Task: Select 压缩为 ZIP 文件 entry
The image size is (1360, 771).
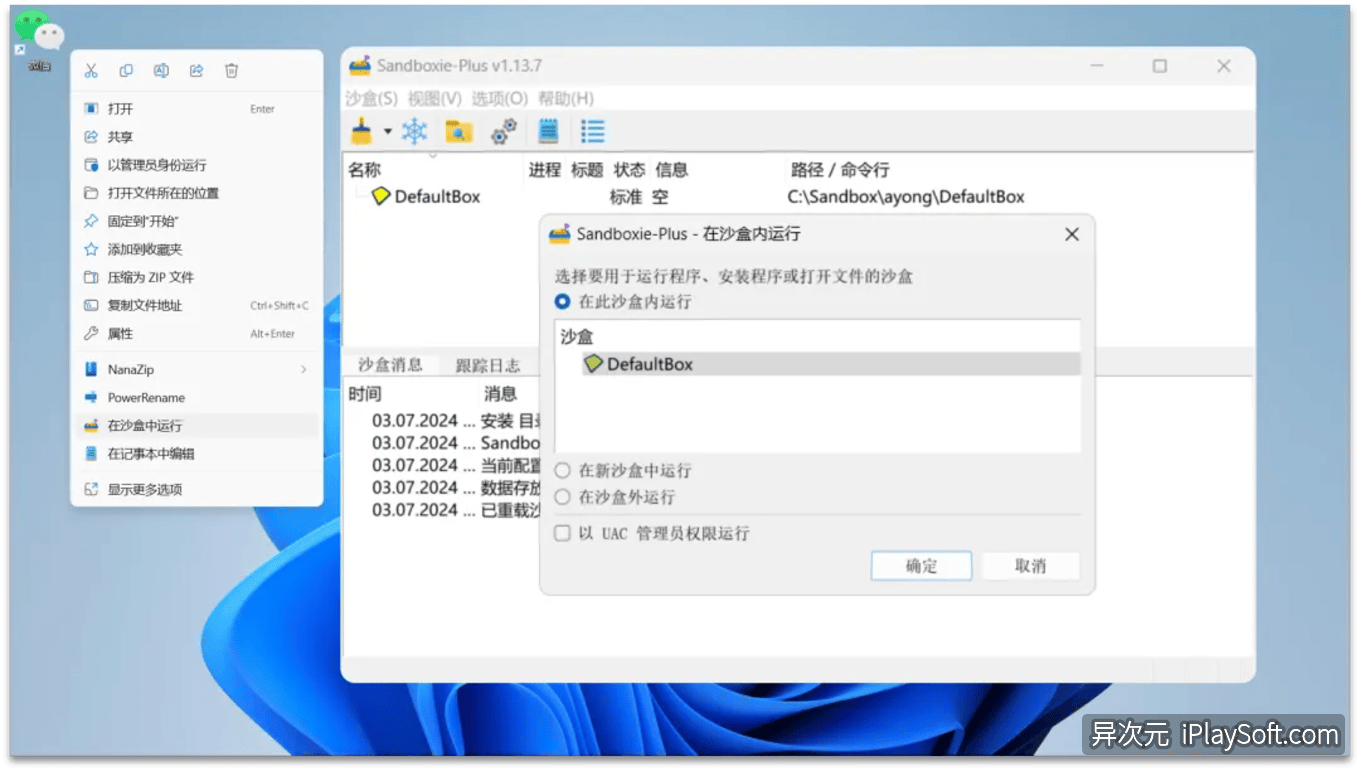Action: (x=196, y=277)
